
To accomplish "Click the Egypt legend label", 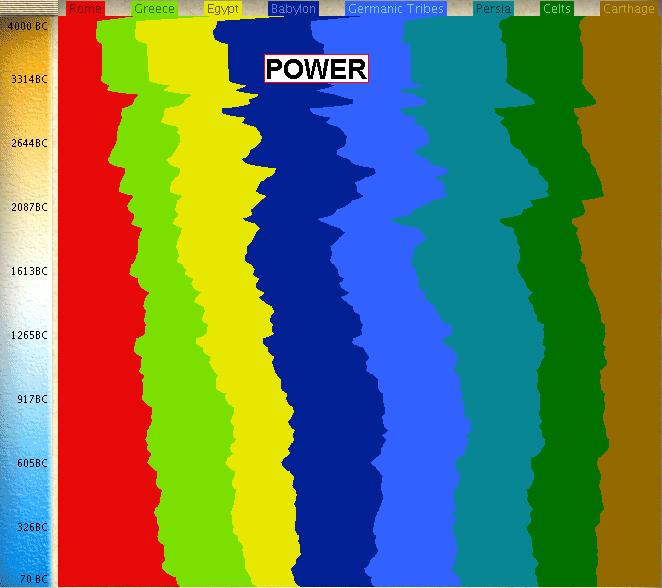I will pos(223,9).
